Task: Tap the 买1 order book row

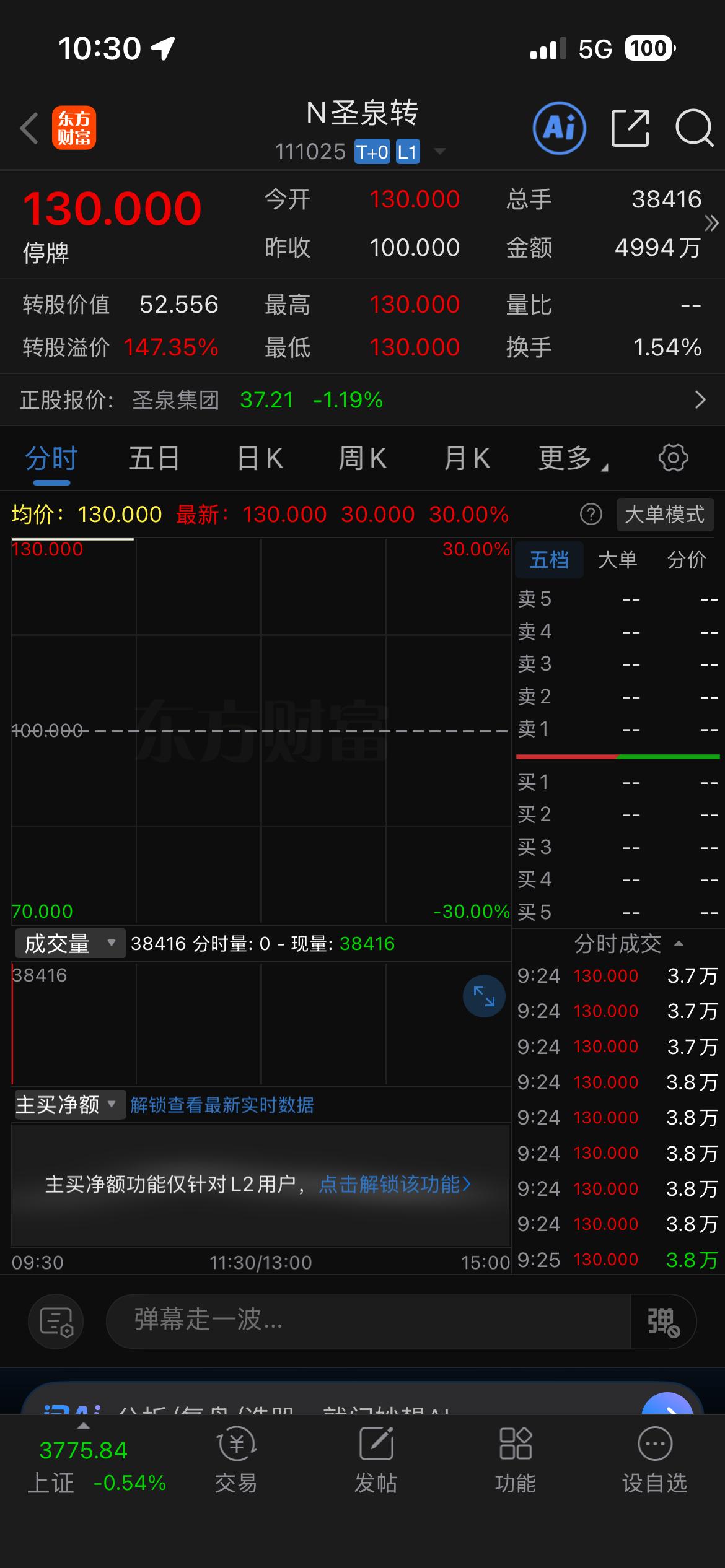Action: click(x=617, y=782)
